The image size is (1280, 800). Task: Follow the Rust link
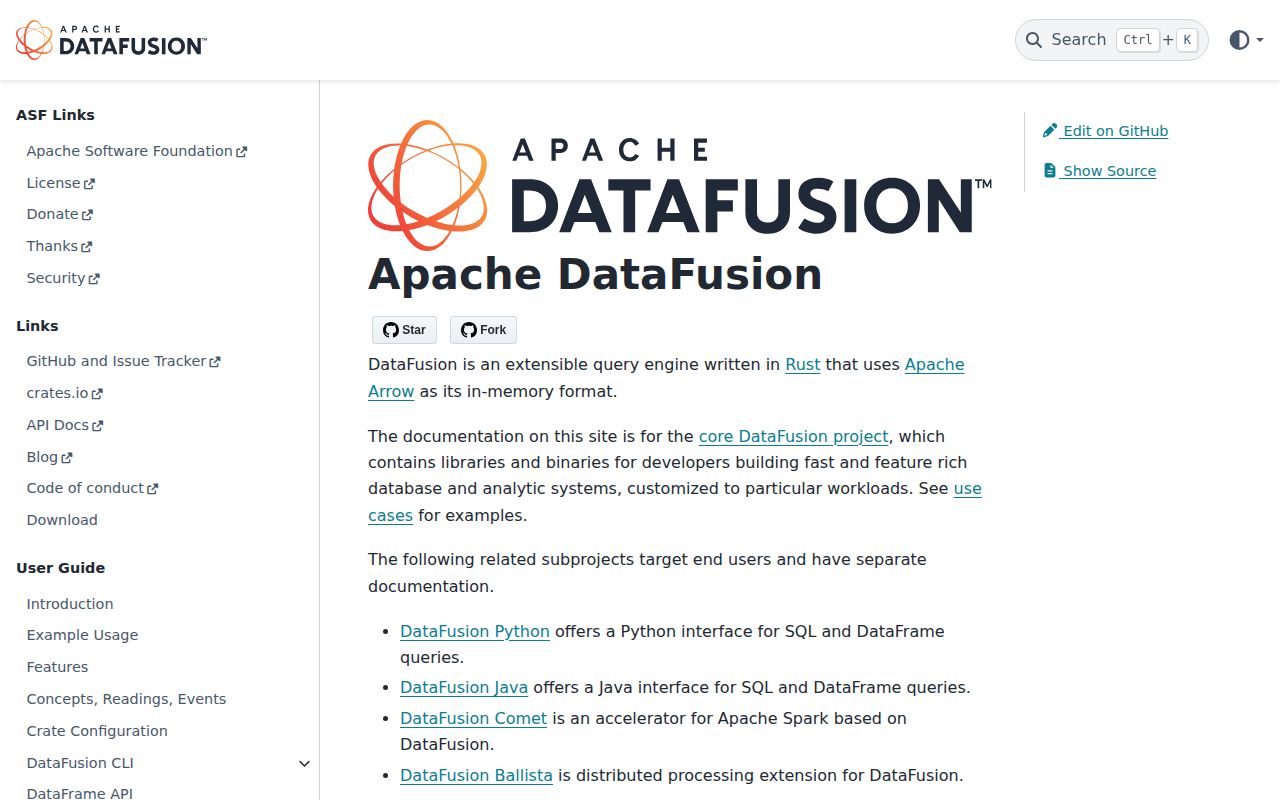coord(803,365)
